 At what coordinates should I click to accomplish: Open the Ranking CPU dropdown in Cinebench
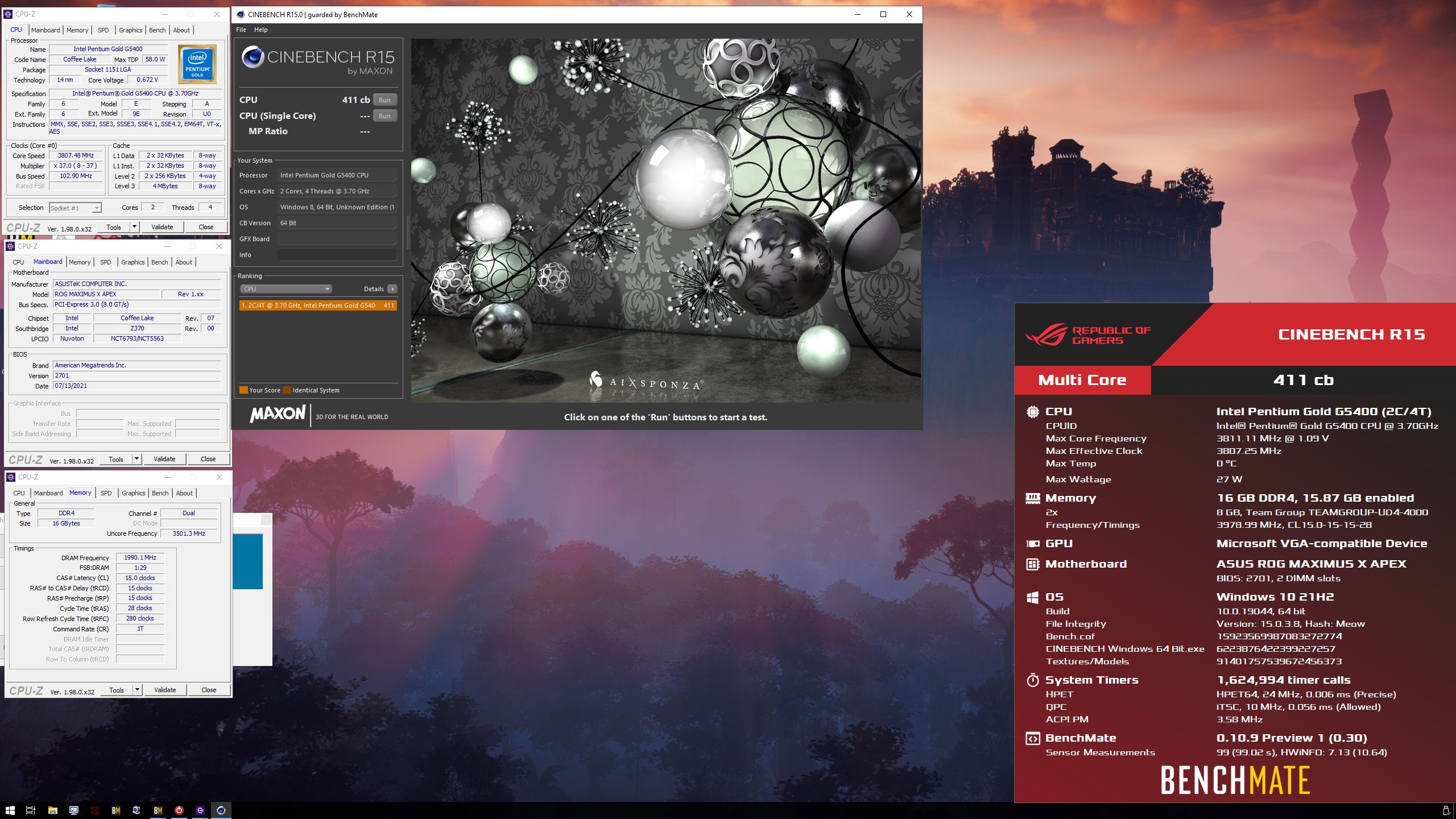pyautogui.click(x=286, y=289)
